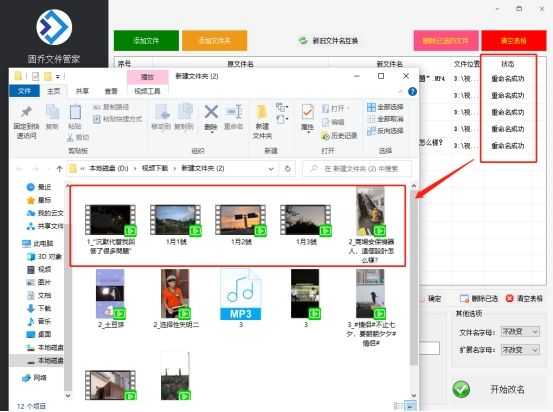The image size is (553, 412).
Task: Click 全部取消 in ribbon
Action: tap(385, 119)
